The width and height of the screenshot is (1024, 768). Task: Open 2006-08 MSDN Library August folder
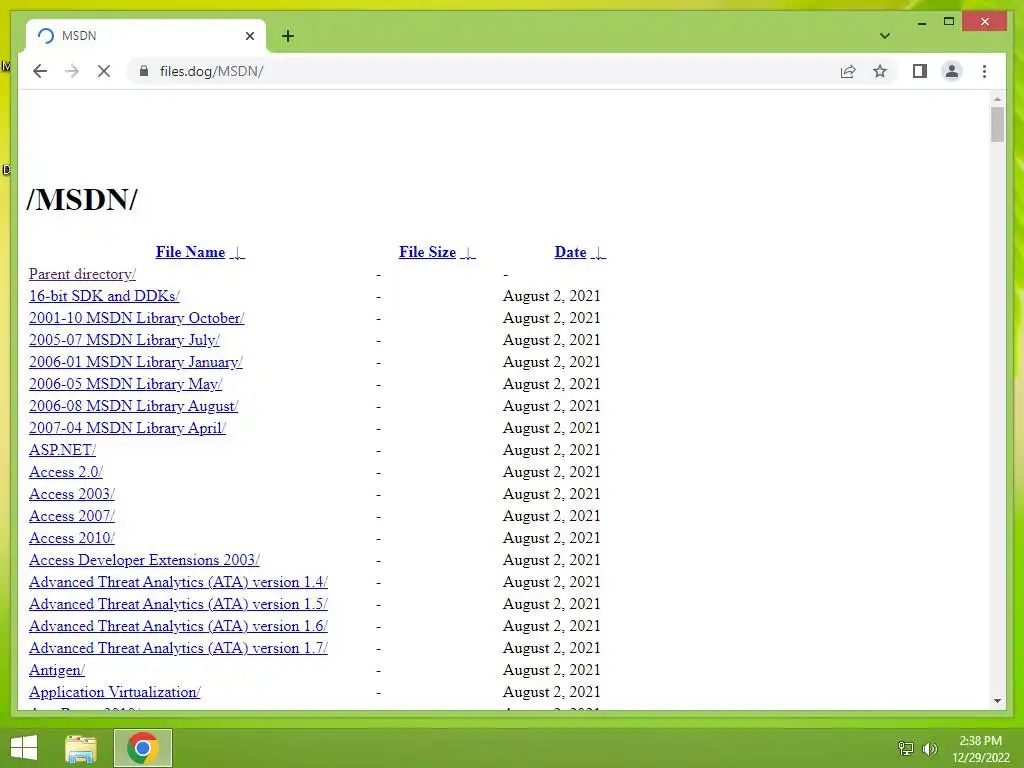pos(133,406)
